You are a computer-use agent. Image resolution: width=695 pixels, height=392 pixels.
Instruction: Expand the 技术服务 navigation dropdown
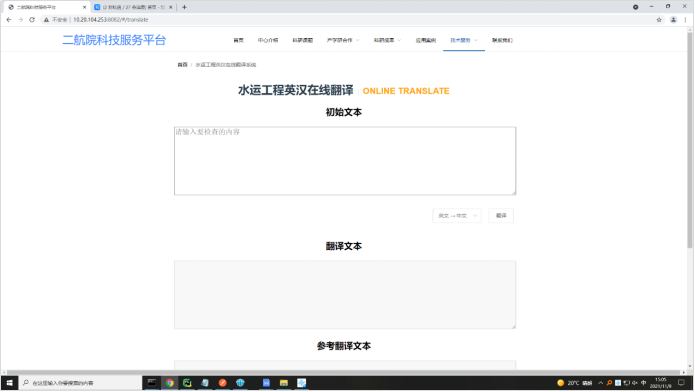click(x=464, y=40)
